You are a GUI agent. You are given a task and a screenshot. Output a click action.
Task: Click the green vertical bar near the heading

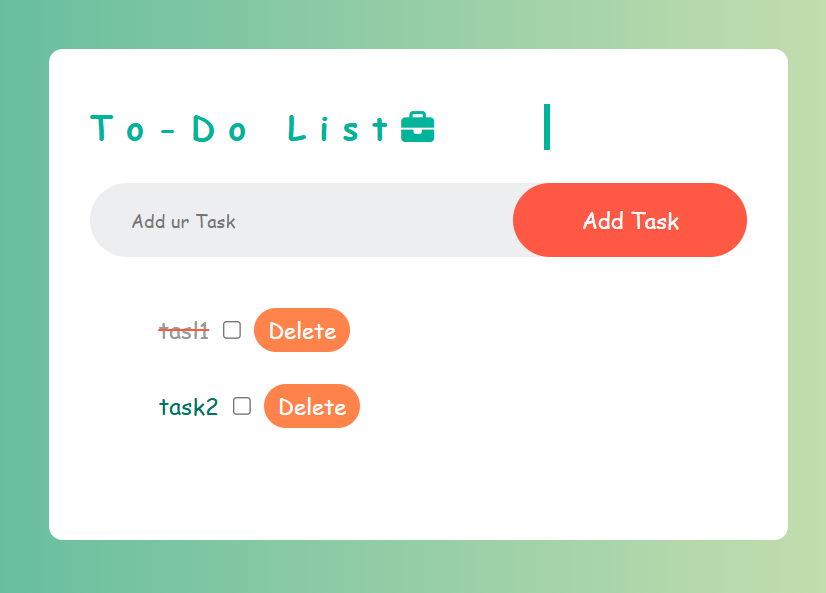pos(547,127)
